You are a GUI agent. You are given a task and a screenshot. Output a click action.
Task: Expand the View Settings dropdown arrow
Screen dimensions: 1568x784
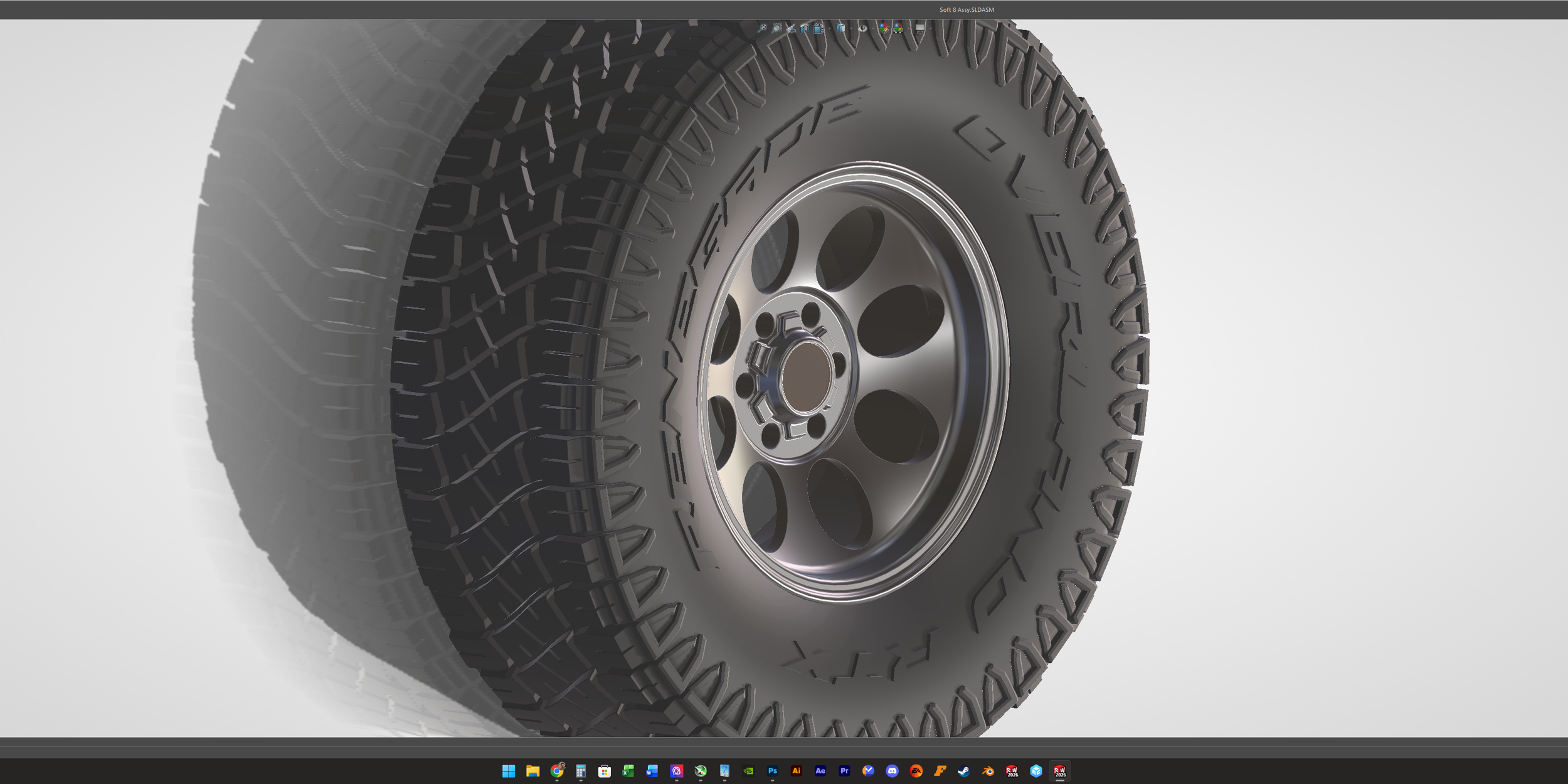(930, 28)
